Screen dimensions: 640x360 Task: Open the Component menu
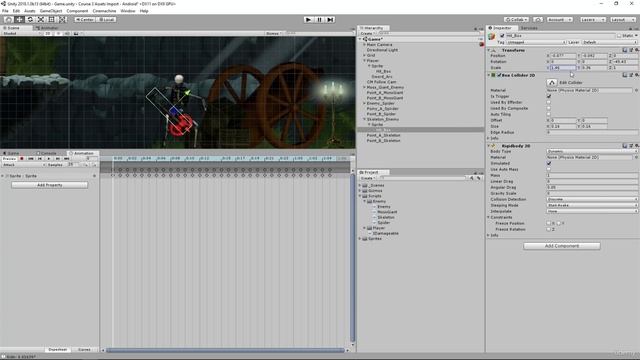[x=77, y=11]
